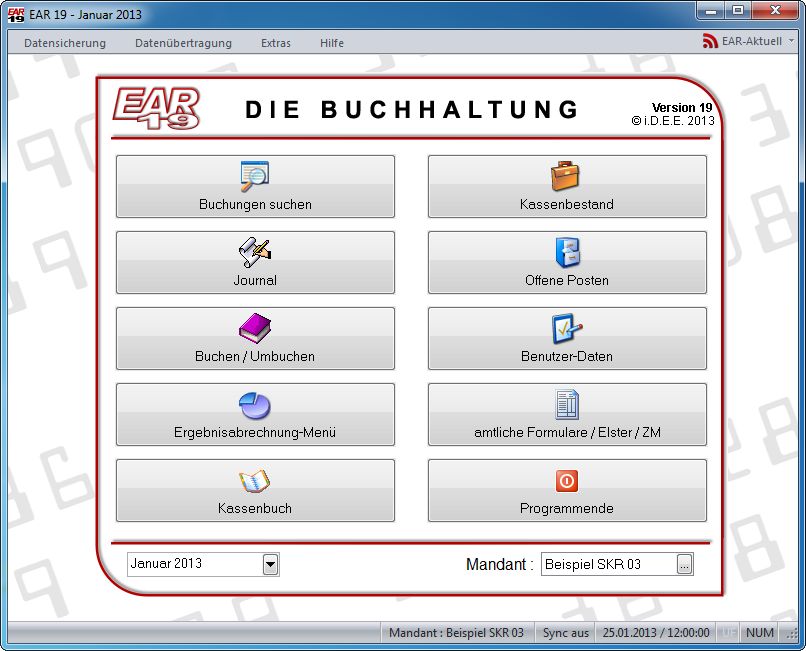Expand the EAR-Aktuell news feed dropdown
Viewport: 806px width, 651px height.
(x=791, y=41)
